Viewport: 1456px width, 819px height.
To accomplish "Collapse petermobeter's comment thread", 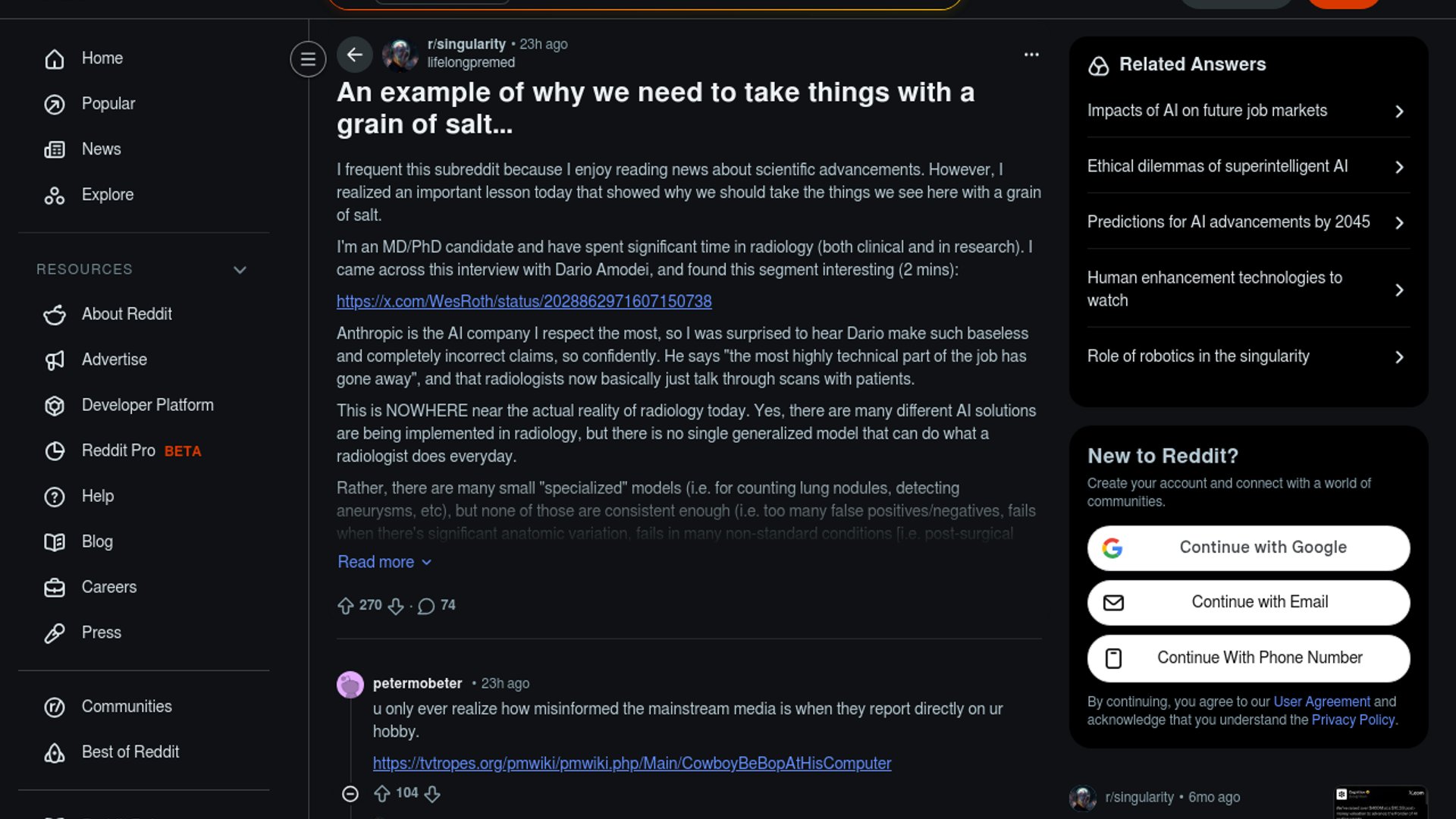I will click(350, 793).
